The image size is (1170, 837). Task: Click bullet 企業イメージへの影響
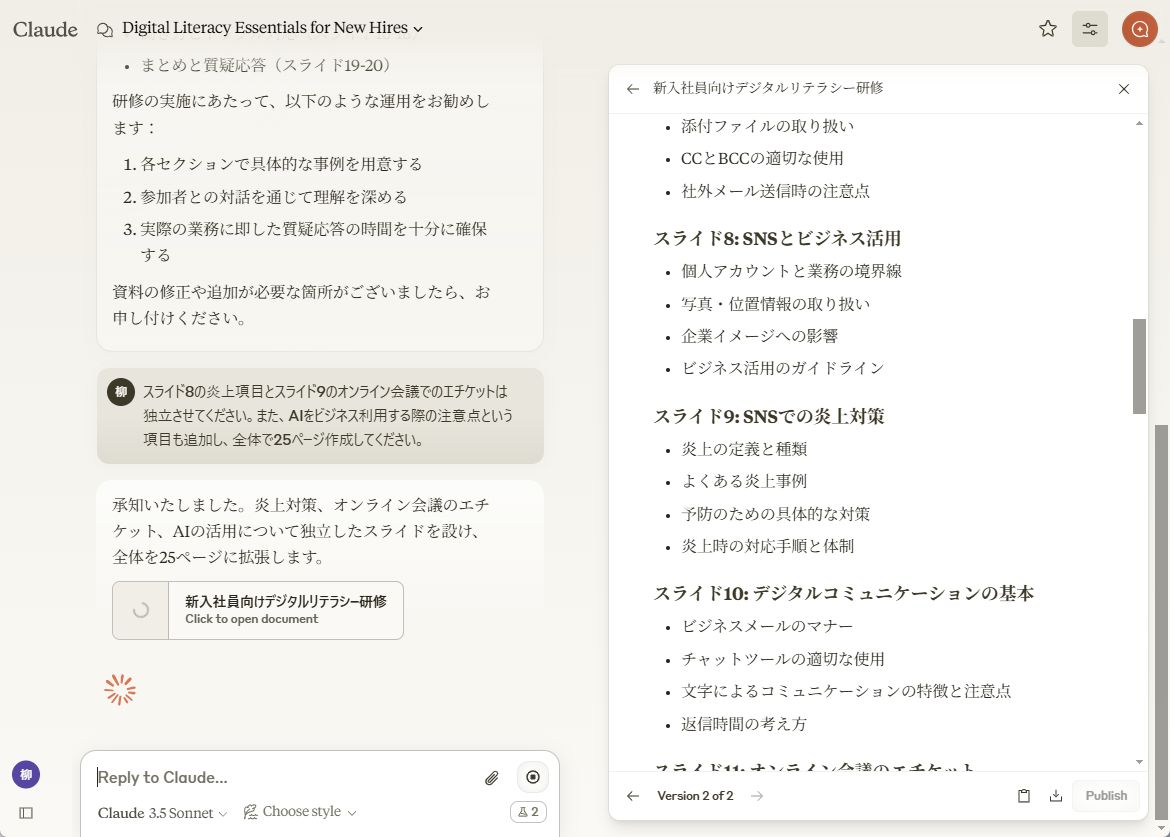759,336
